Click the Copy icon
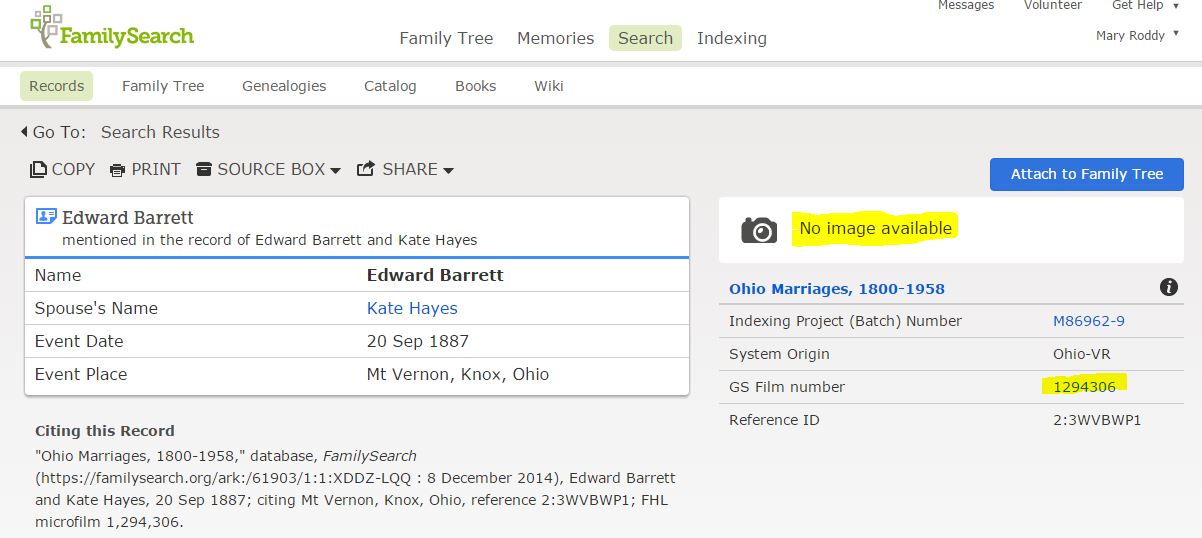 [x=38, y=170]
